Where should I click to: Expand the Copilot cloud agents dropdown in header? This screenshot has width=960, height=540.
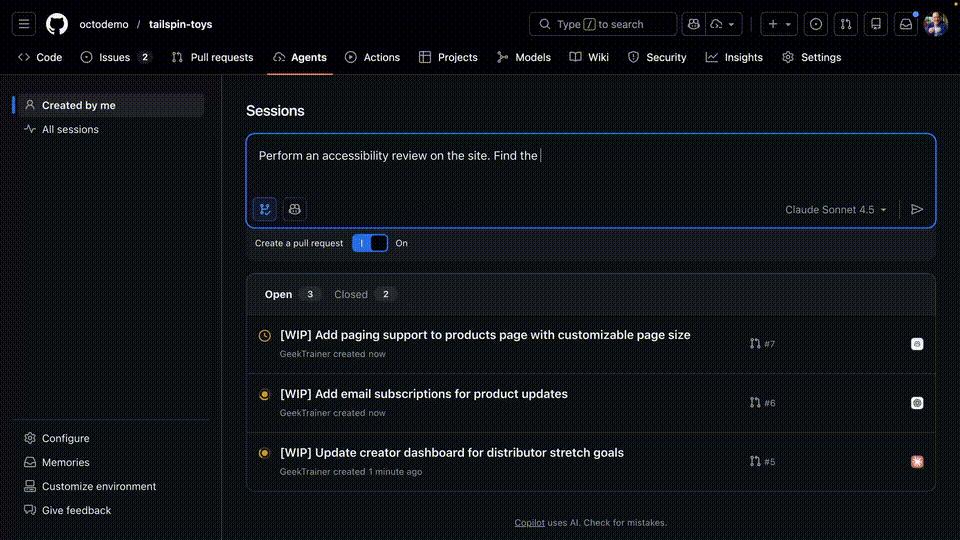click(x=724, y=24)
